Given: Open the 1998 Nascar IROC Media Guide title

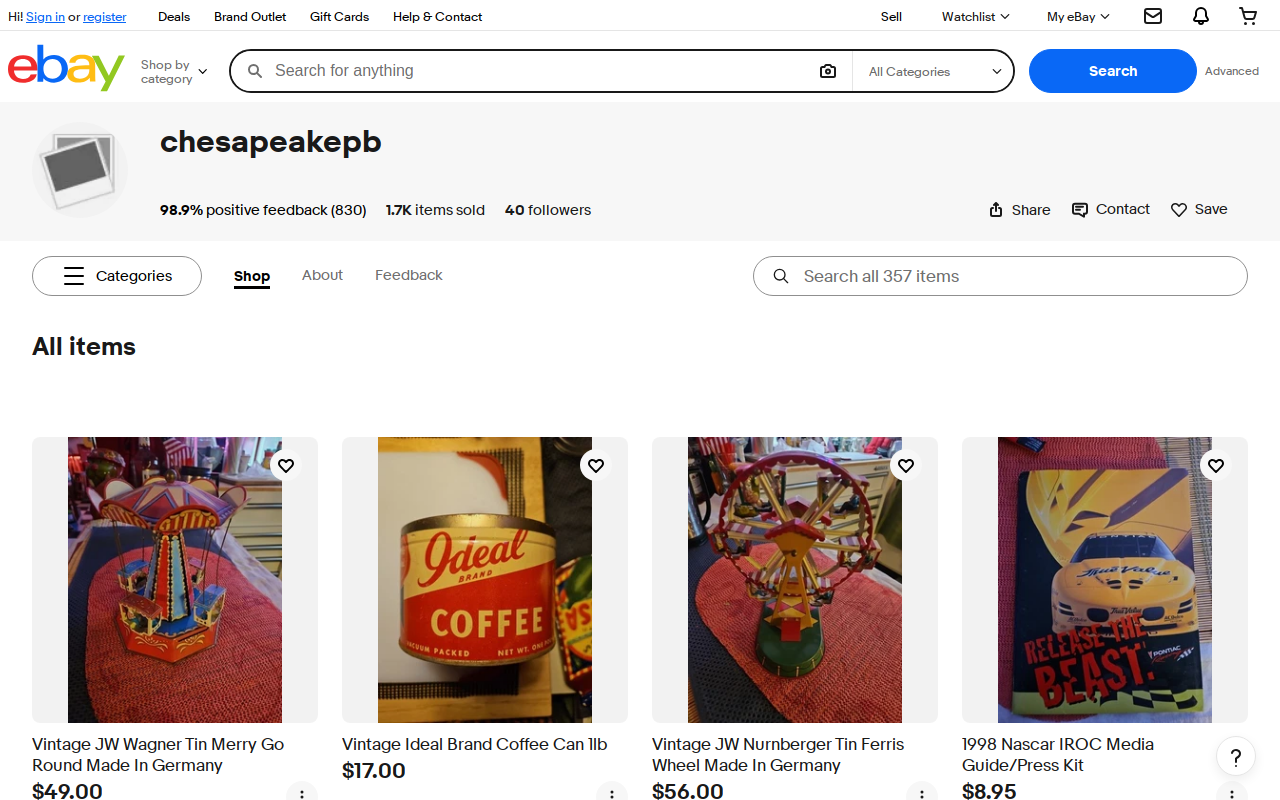Looking at the screenshot, I should click(x=1058, y=755).
